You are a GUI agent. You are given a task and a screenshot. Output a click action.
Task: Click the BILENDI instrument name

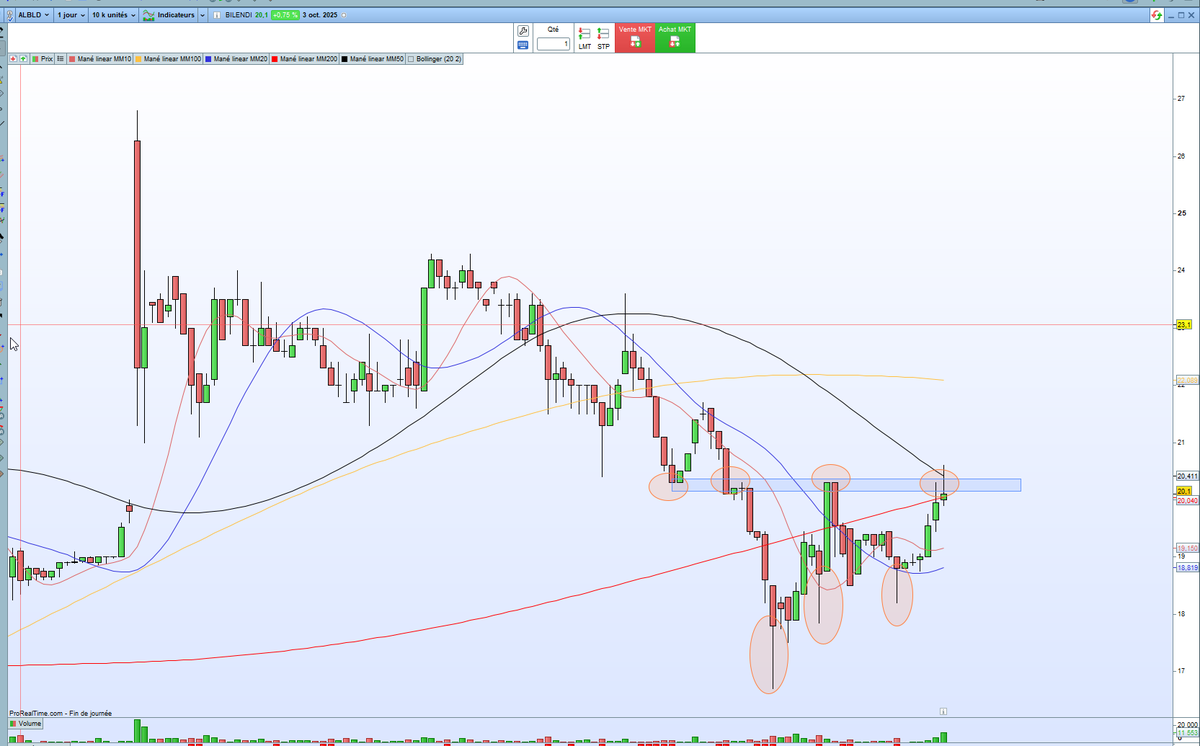pyautogui.click(x=238, y=15)
